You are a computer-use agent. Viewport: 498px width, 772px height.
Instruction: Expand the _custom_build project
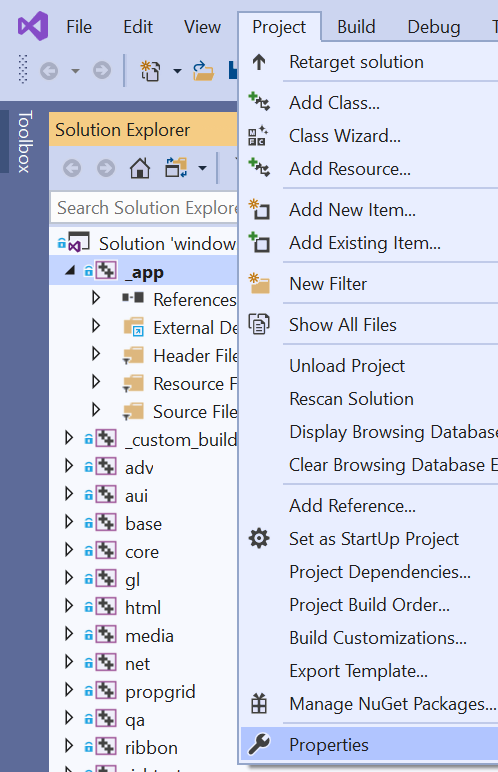click(x=69, y=438)
